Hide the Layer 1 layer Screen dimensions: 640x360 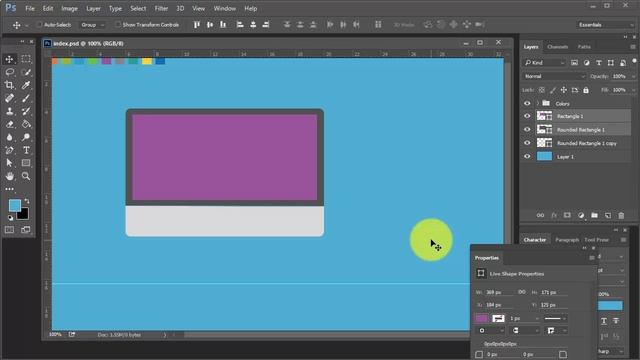click(527, 156)
